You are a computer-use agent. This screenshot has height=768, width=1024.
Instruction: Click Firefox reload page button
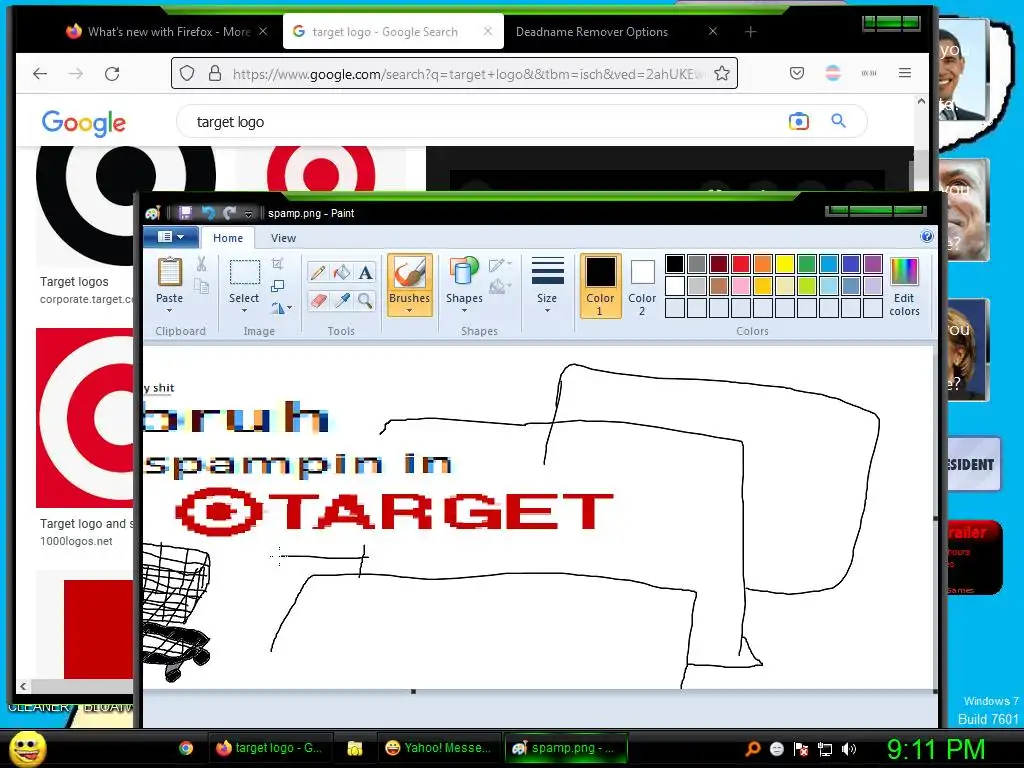tap(112, 74)
